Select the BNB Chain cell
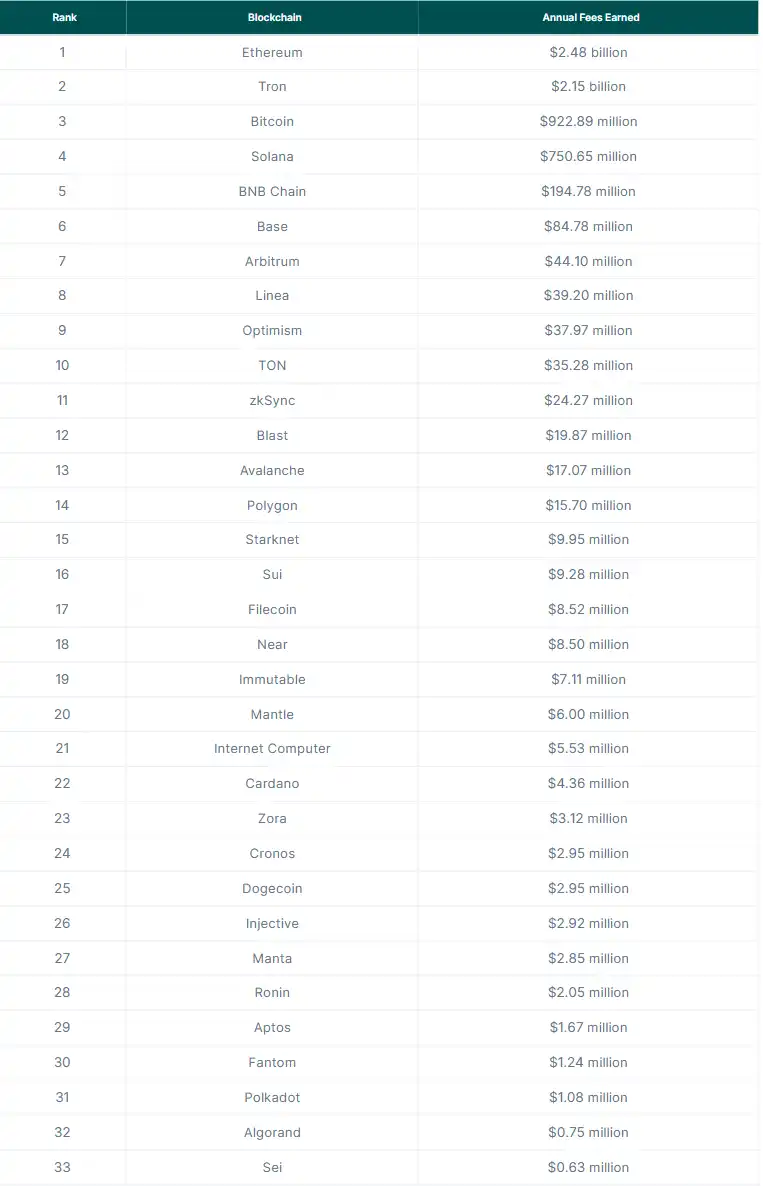Viewport: 763px width, 1186px height. [x=272, y=192]
